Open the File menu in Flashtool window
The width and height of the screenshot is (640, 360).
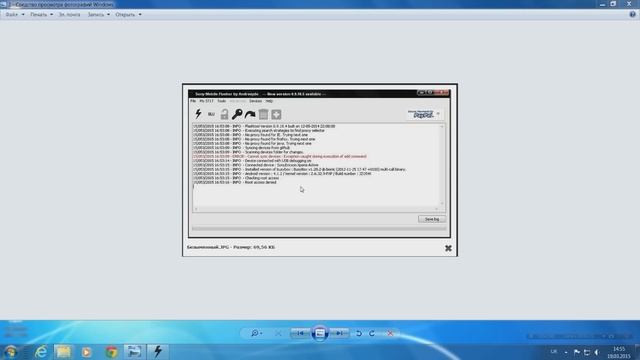tap(193, 101)
